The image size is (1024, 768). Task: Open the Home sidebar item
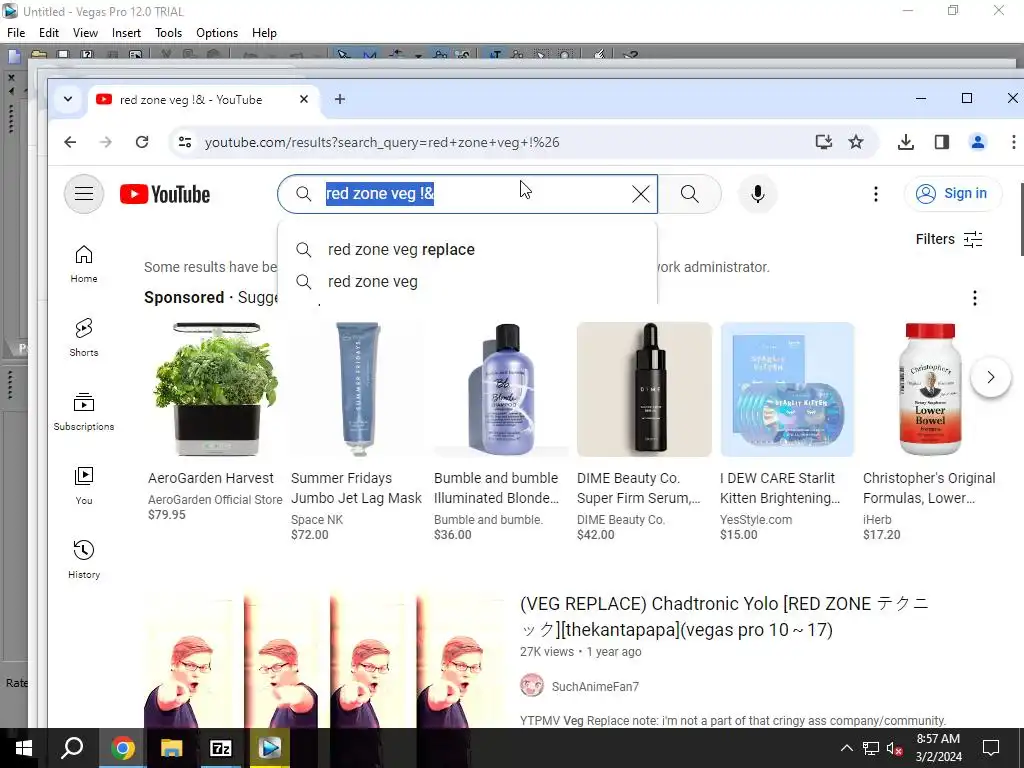tap(84, 264)
